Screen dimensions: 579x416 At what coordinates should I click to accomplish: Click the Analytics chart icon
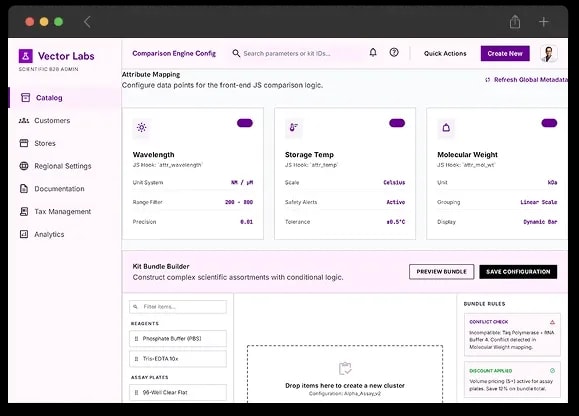pyautogui.click(x=24, y=234)
